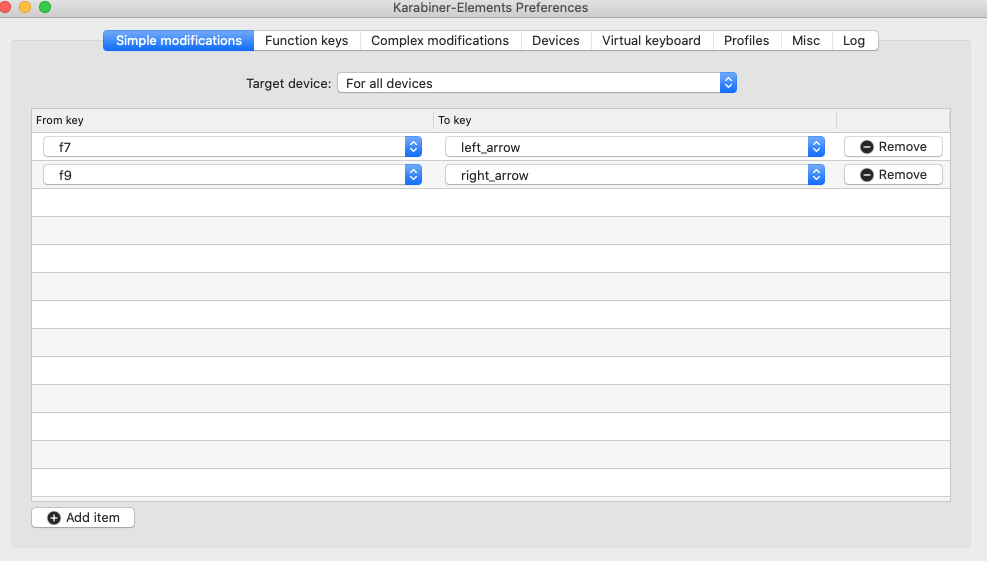Select the From key column header
The image size is (987, 561).
(x=232, y=120)
